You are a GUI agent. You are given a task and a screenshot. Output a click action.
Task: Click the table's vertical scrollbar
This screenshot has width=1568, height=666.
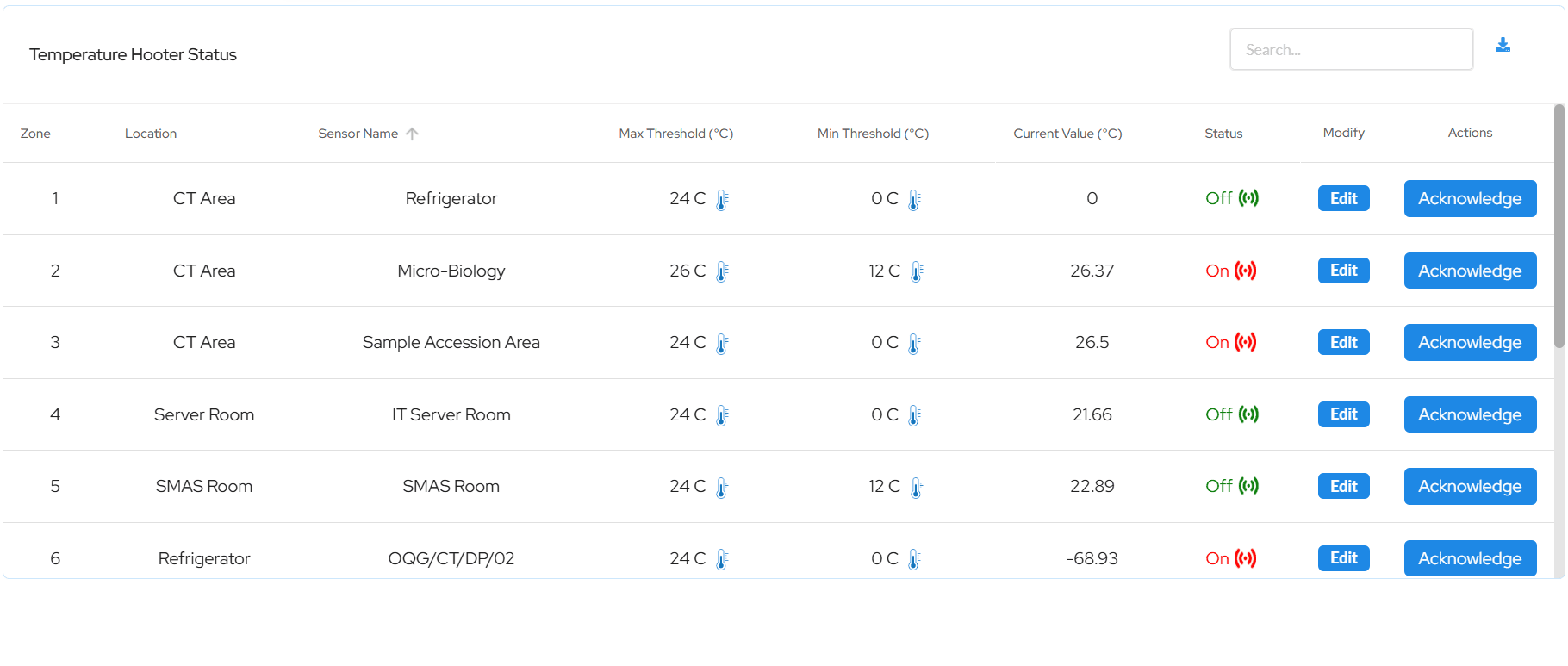pos(1559,227)
